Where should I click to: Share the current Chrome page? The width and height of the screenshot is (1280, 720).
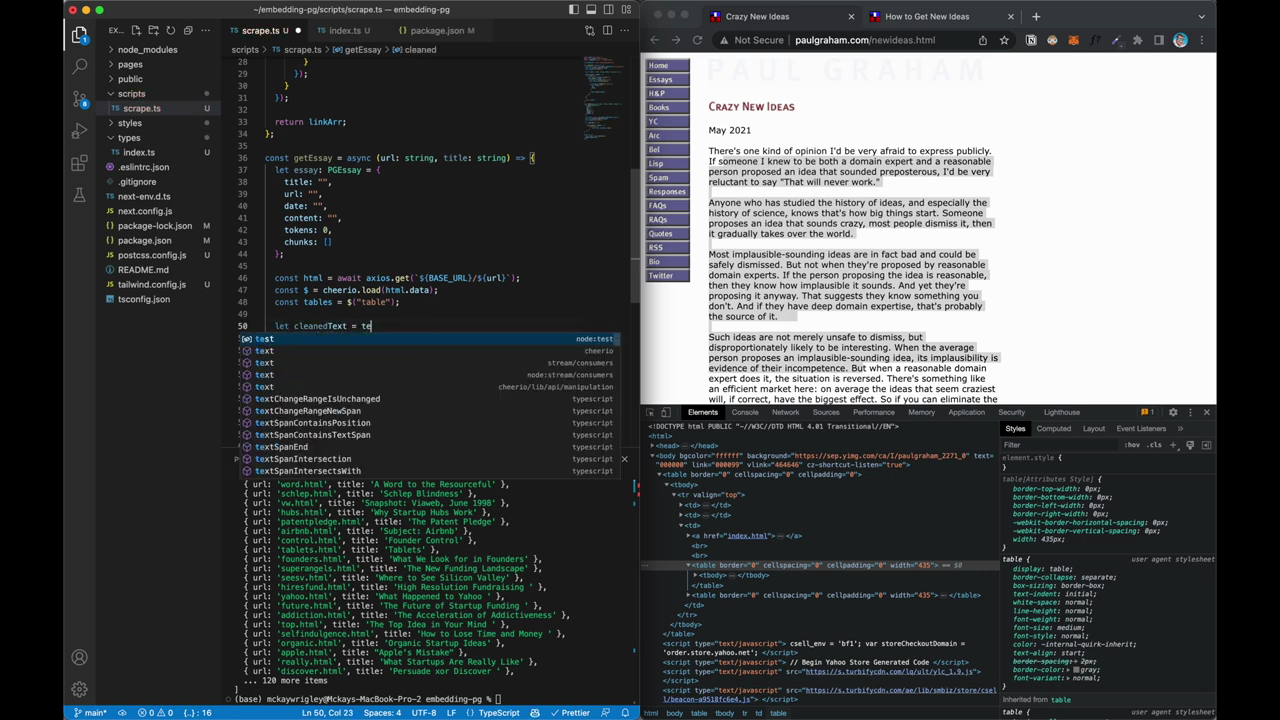coord(983,40)
